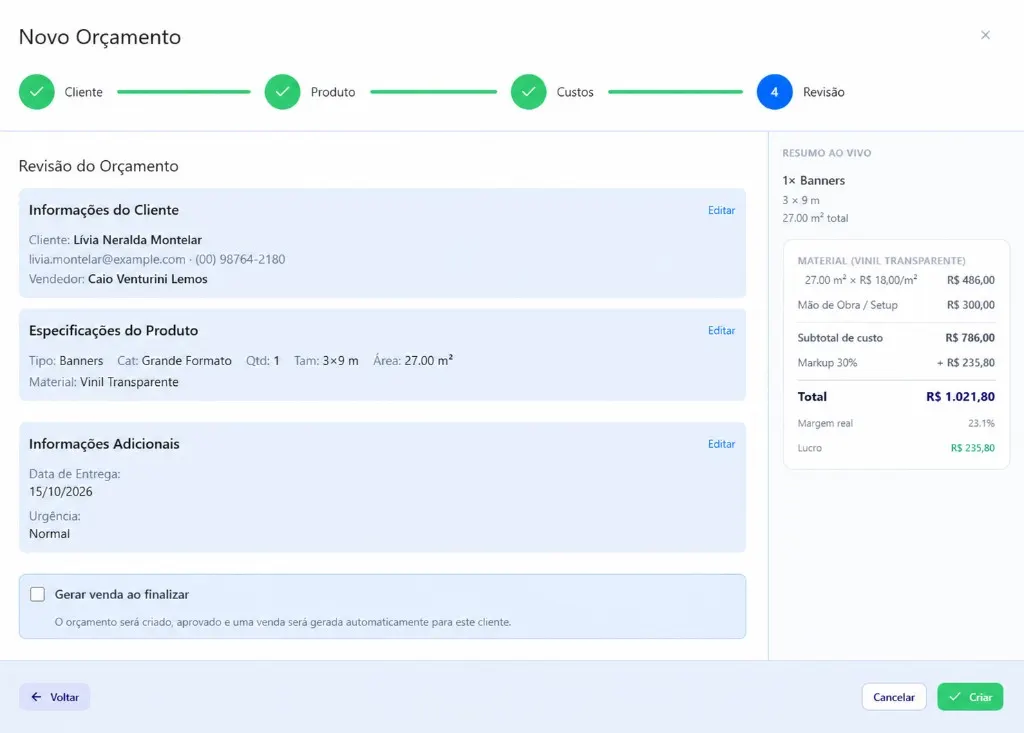Click the R$ 486,00 material amount
1024x733 pixels.
(970, 280)
